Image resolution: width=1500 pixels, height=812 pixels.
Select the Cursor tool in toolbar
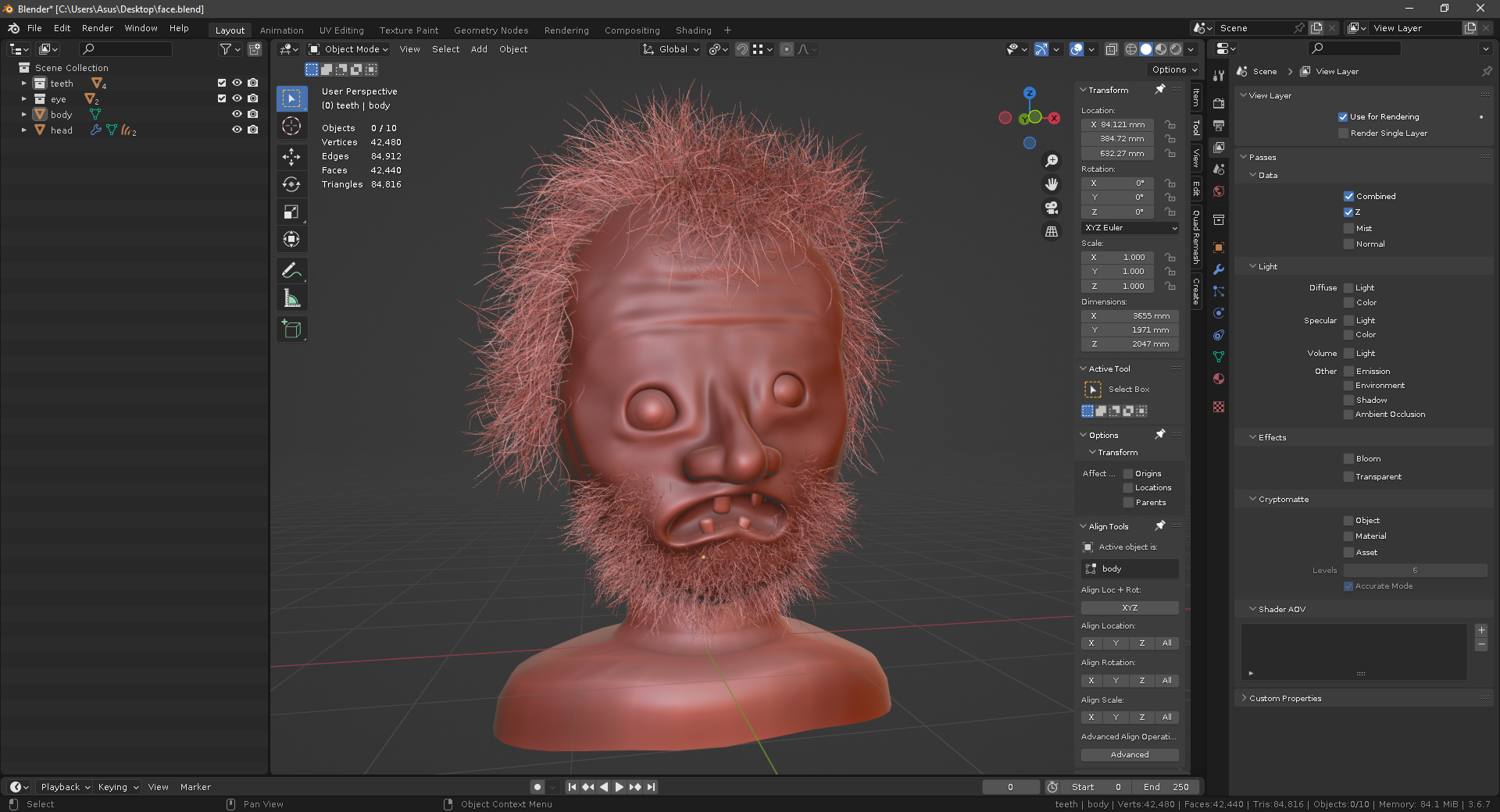[x=291, y=126]
